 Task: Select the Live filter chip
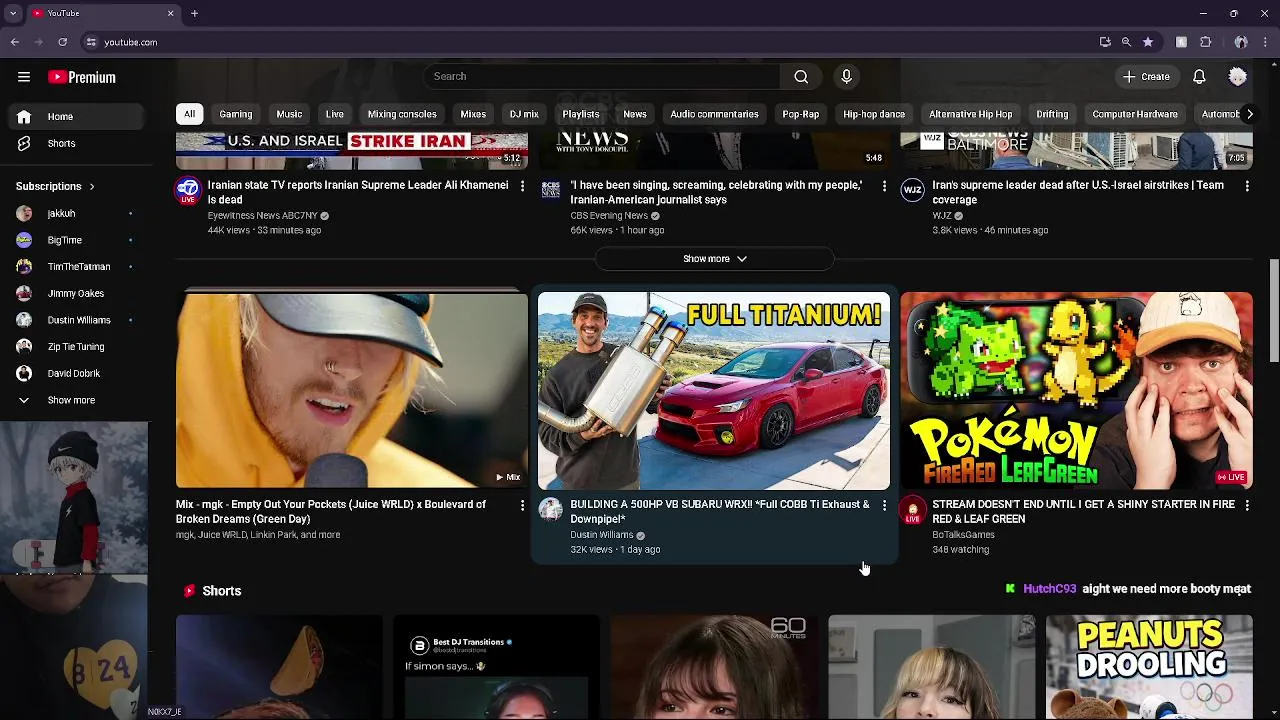pyautogui.click(x=335, y=114)
